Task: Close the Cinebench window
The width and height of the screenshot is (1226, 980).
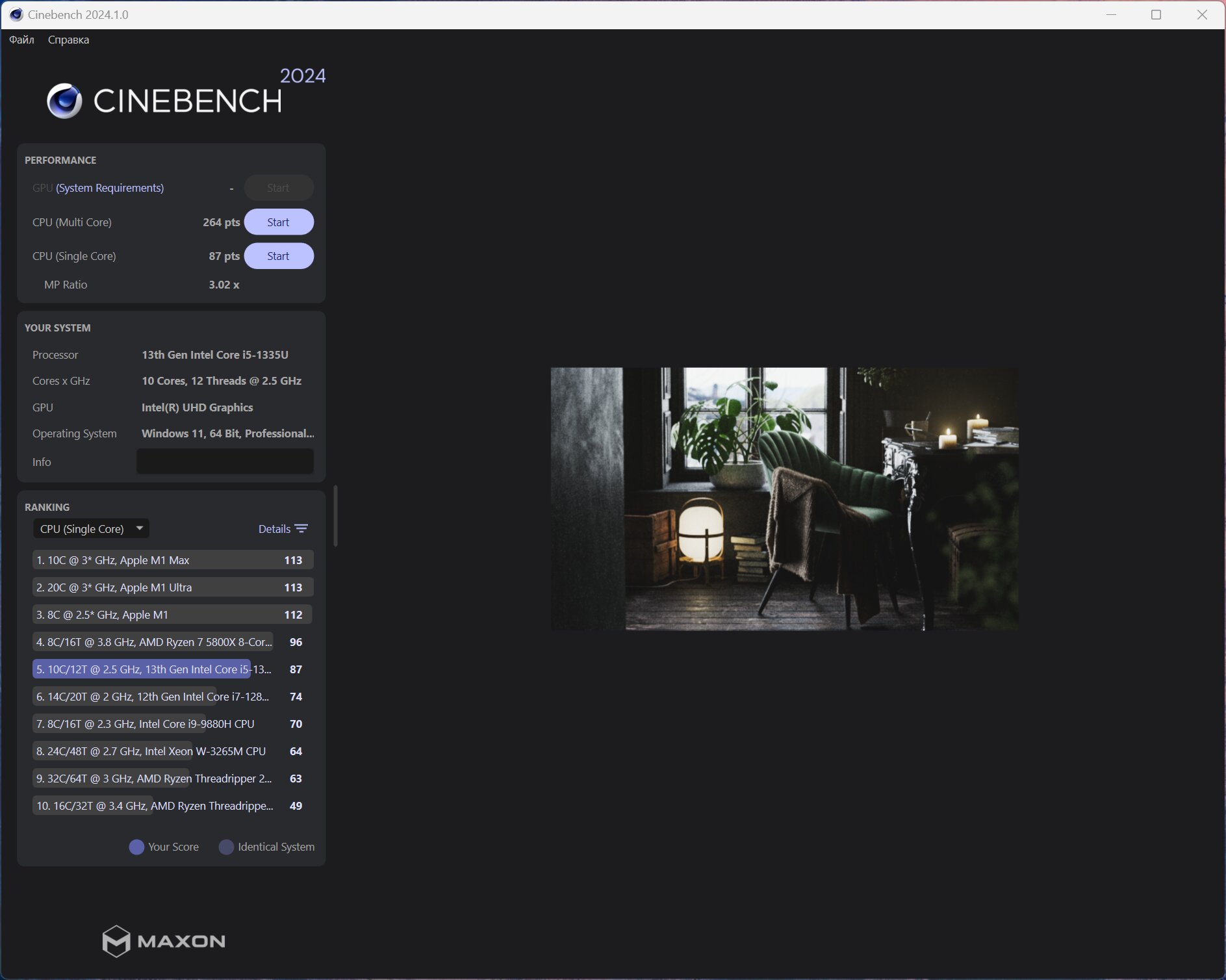Action: [1202, 14]
